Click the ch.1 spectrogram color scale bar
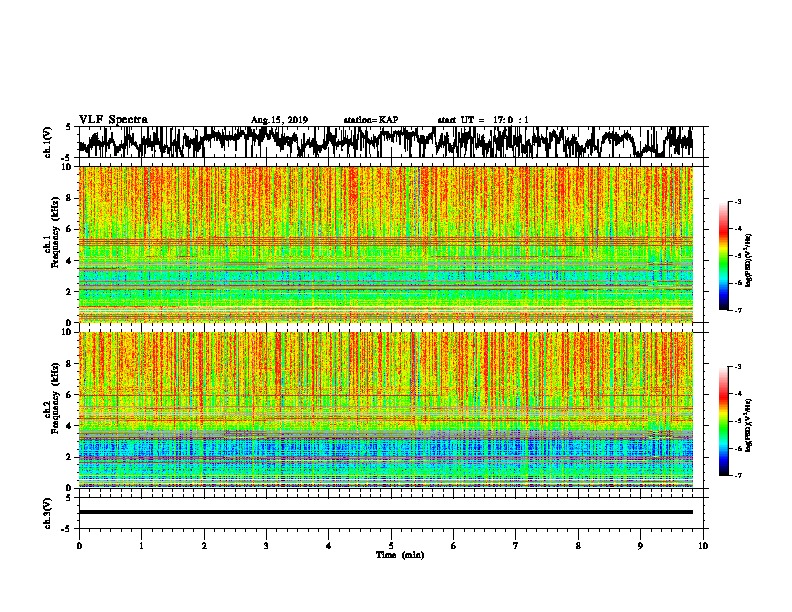Screen dimensions: 792x612 (x=724, y=256)
